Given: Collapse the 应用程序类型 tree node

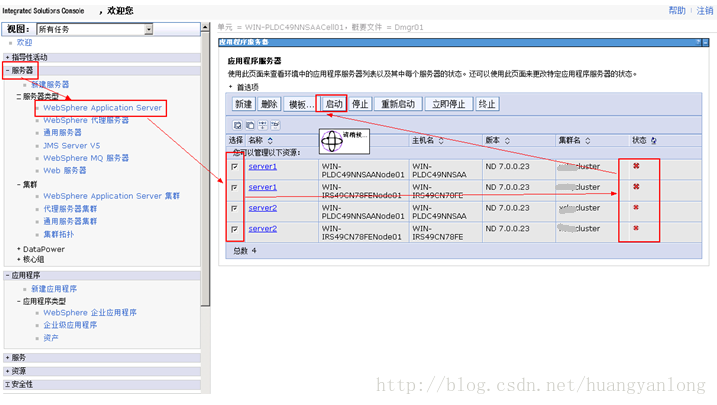Looking at the screenshot, I should point(19,301).
